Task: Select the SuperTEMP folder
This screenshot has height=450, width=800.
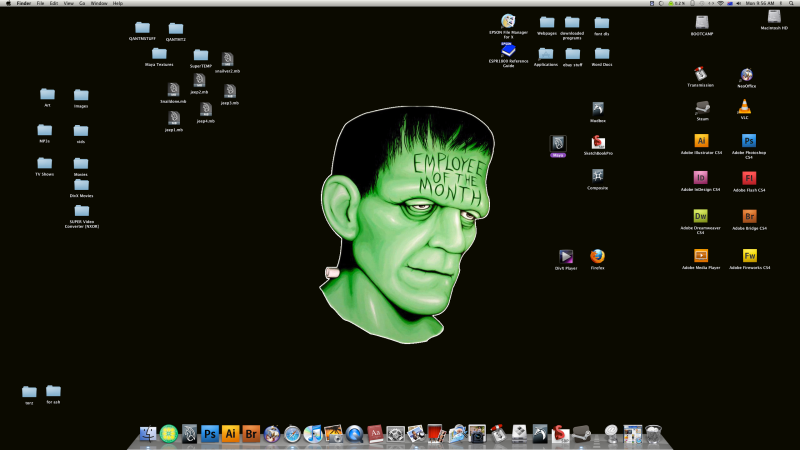Action: 201,55
